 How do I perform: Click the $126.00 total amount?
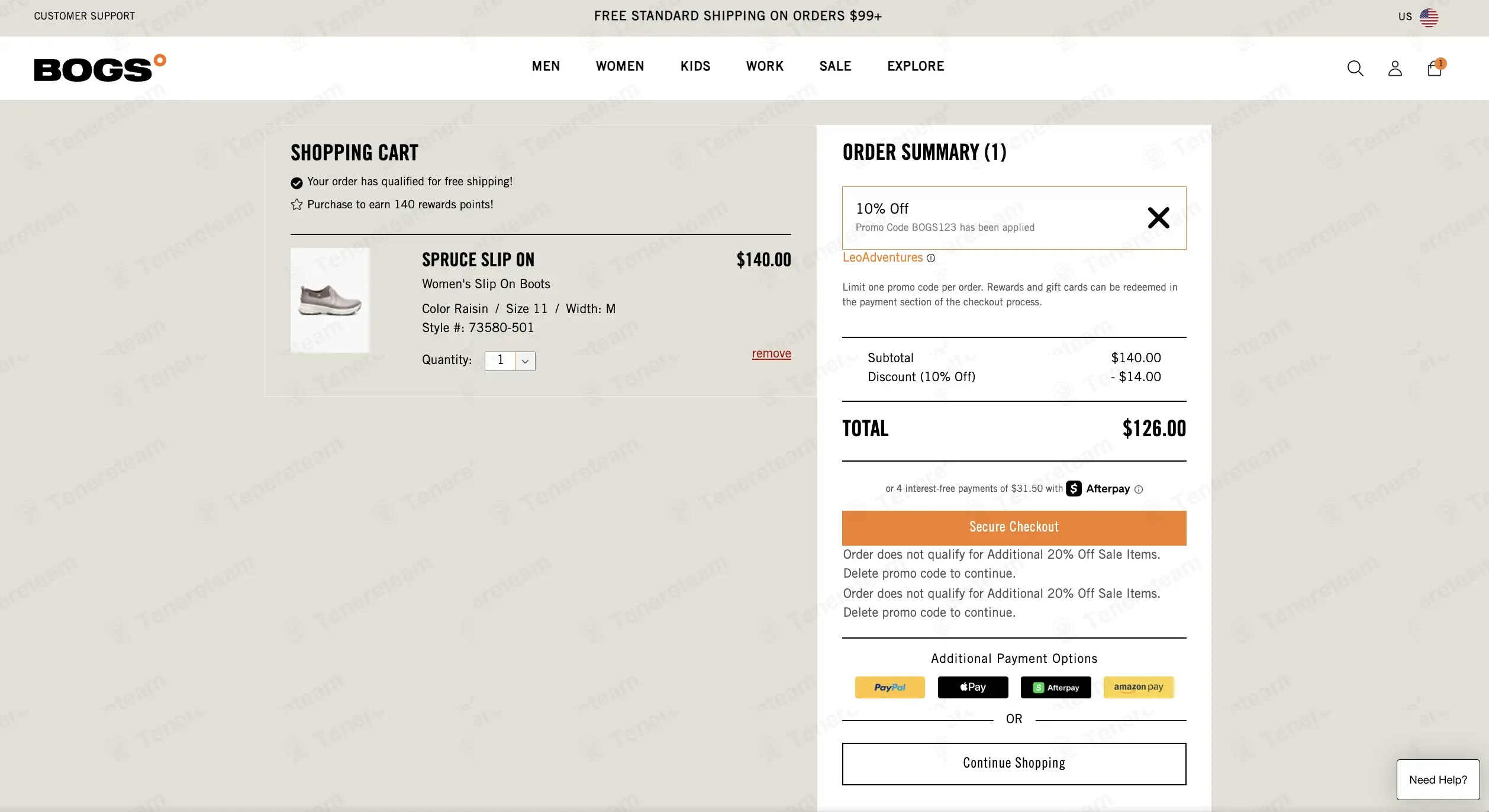[1154, 428]
